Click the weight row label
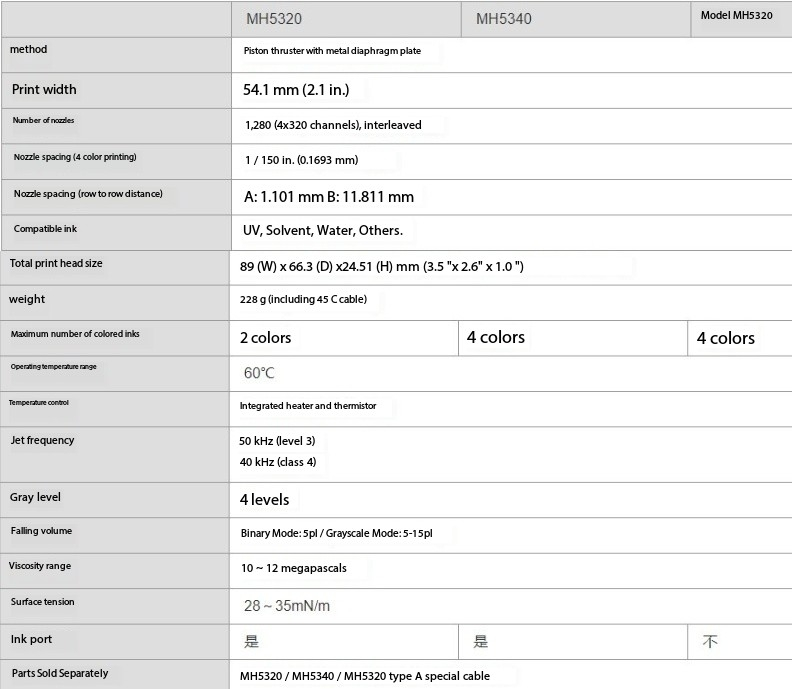Screen dimensions: 792x689 coord(27,300)
